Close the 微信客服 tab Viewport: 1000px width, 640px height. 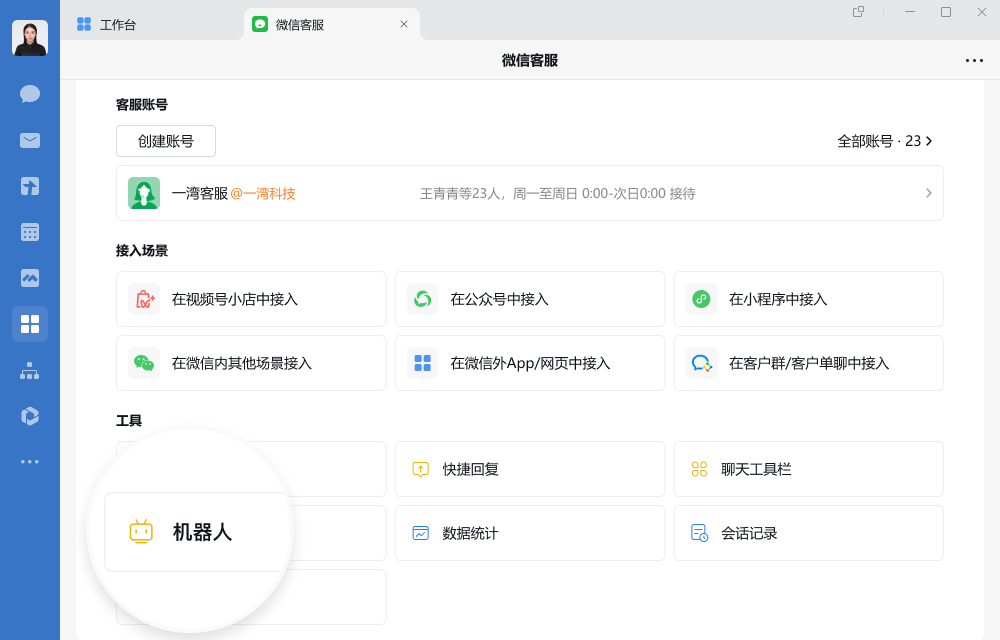(404, 24)
